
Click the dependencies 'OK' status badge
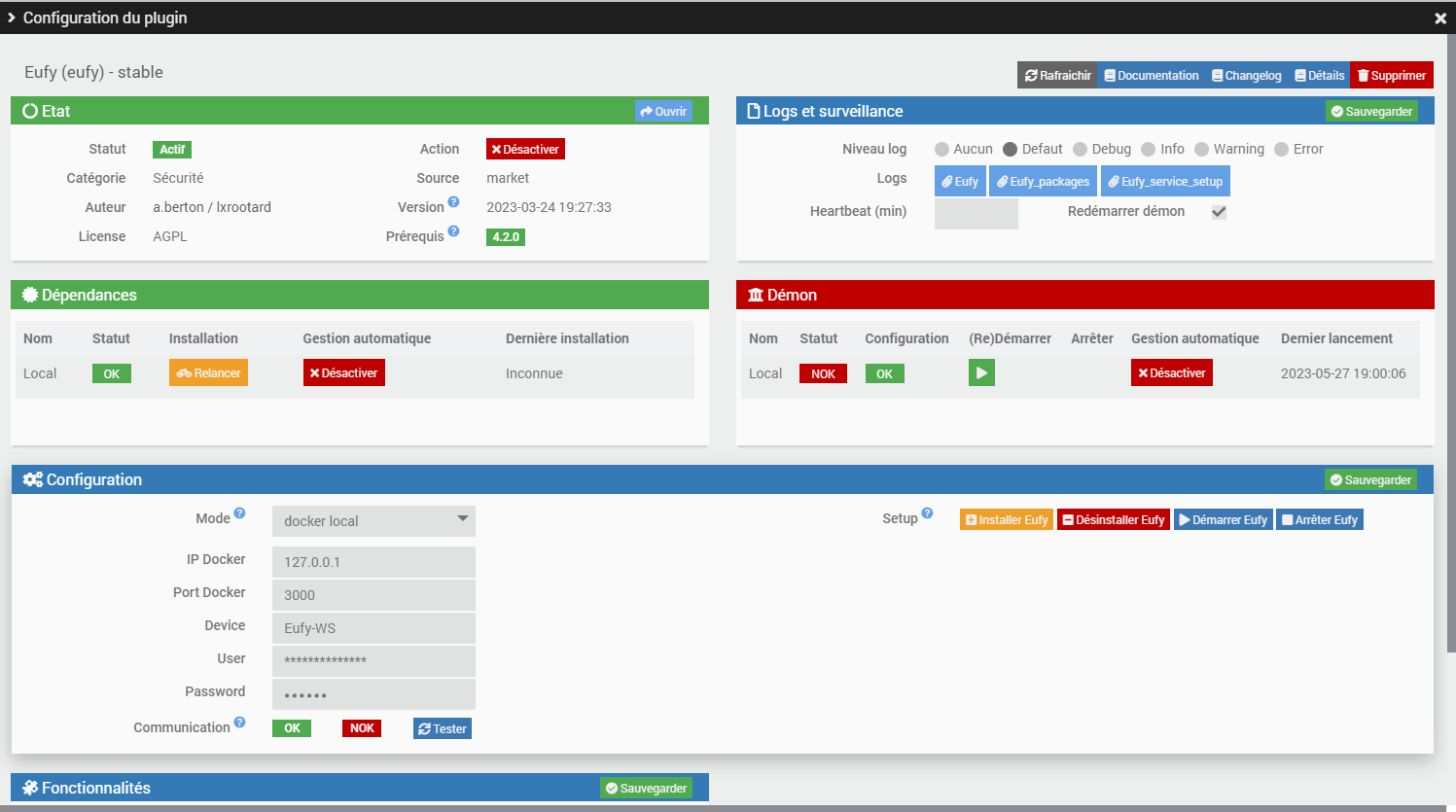pyautogui.click(x=112, y=373)
